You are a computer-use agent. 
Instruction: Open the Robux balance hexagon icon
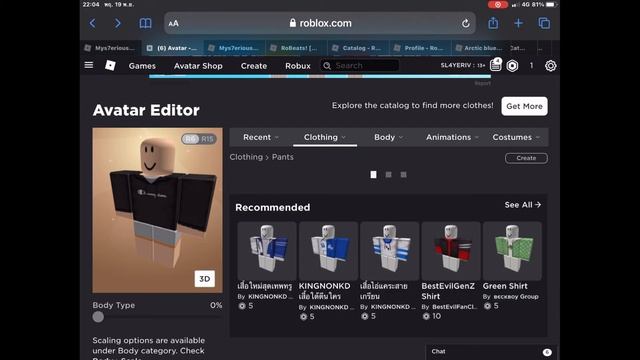pyautogui.click(x=512, y=66)
